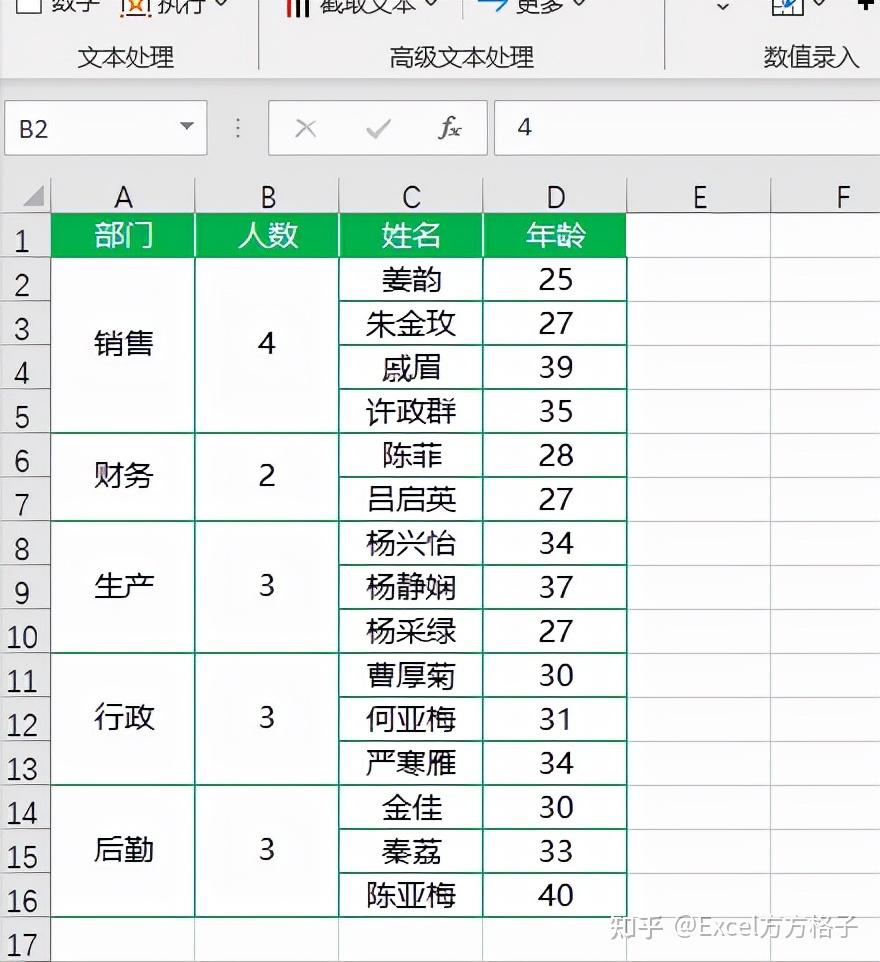Select the name cell 陈菲
The image size is (880, 962).
pos(411,455)
